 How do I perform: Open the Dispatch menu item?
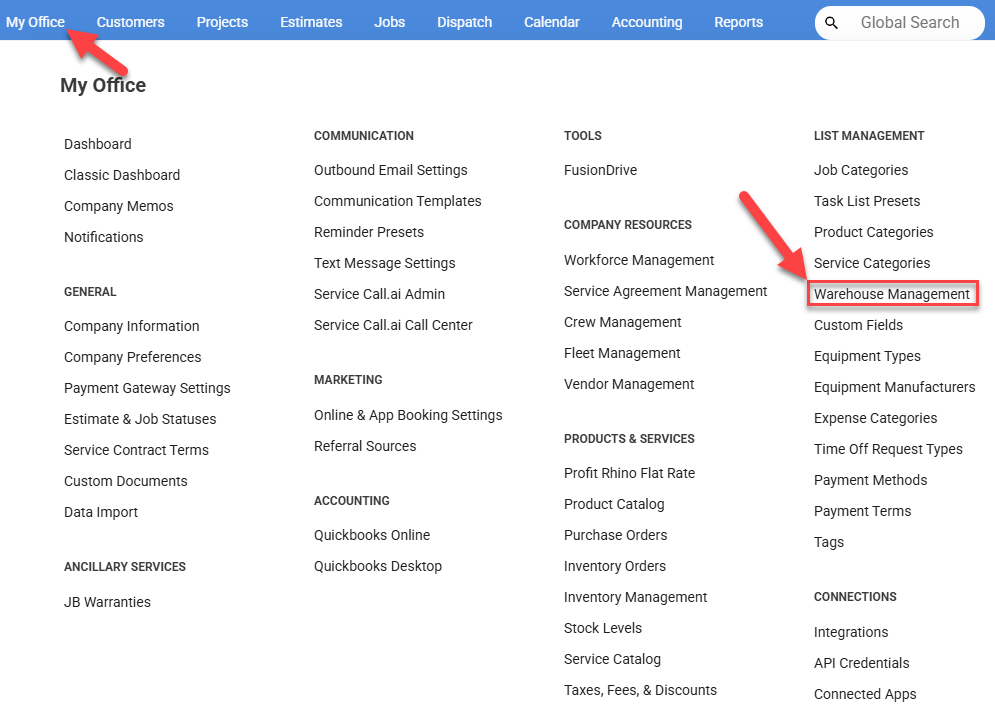click(465, 22)
